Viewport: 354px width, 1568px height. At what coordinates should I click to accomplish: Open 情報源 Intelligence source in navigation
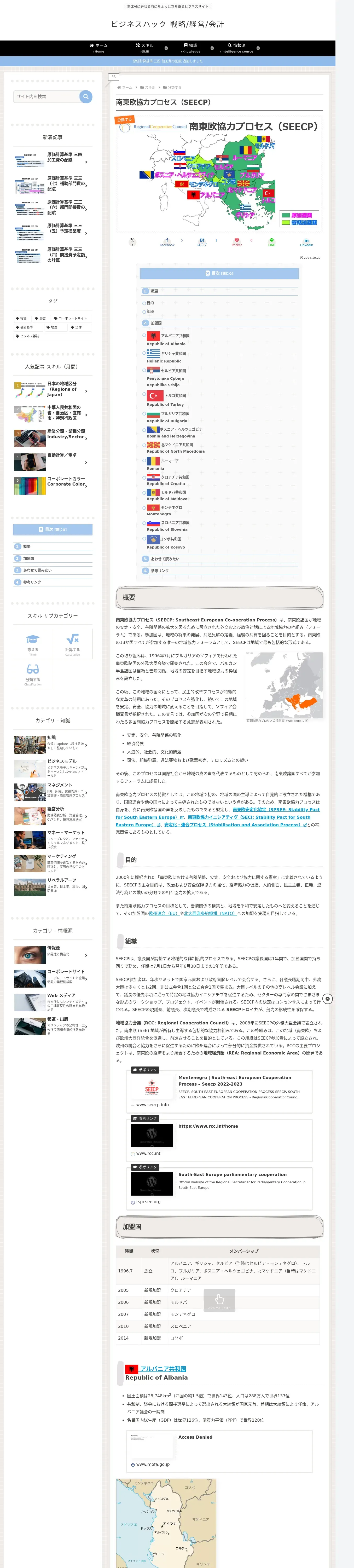click(x=237, y=48)
